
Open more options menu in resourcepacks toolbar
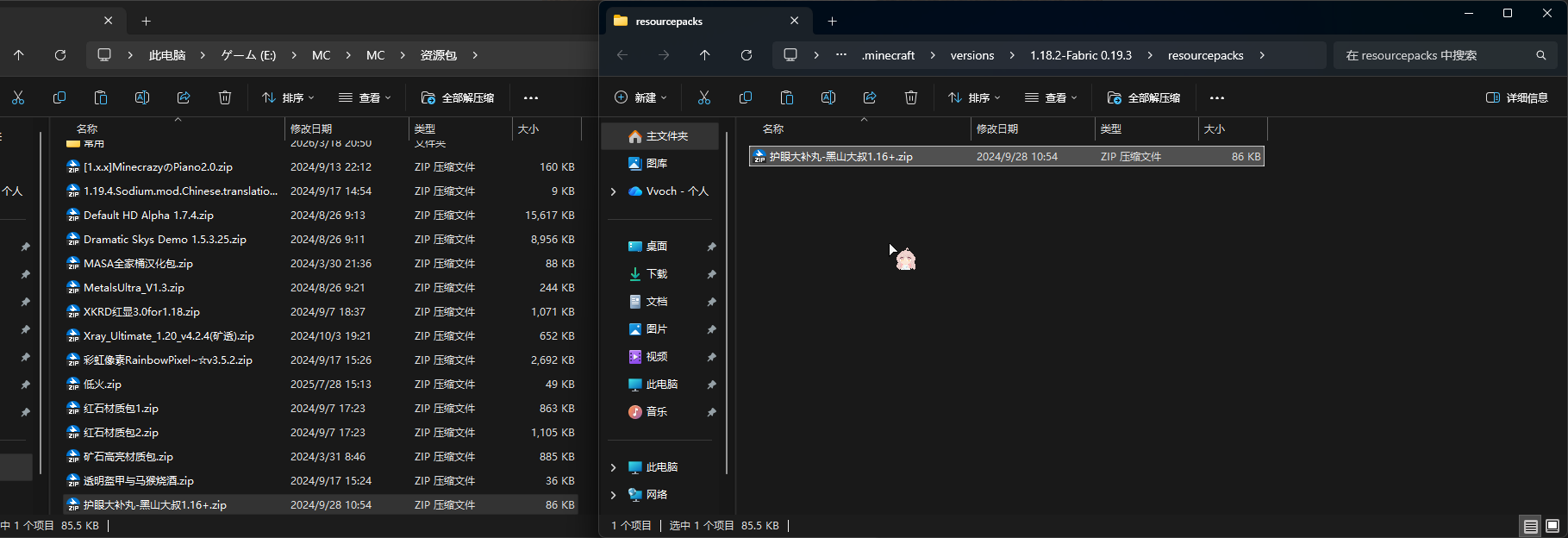[x=1217, y=97]
